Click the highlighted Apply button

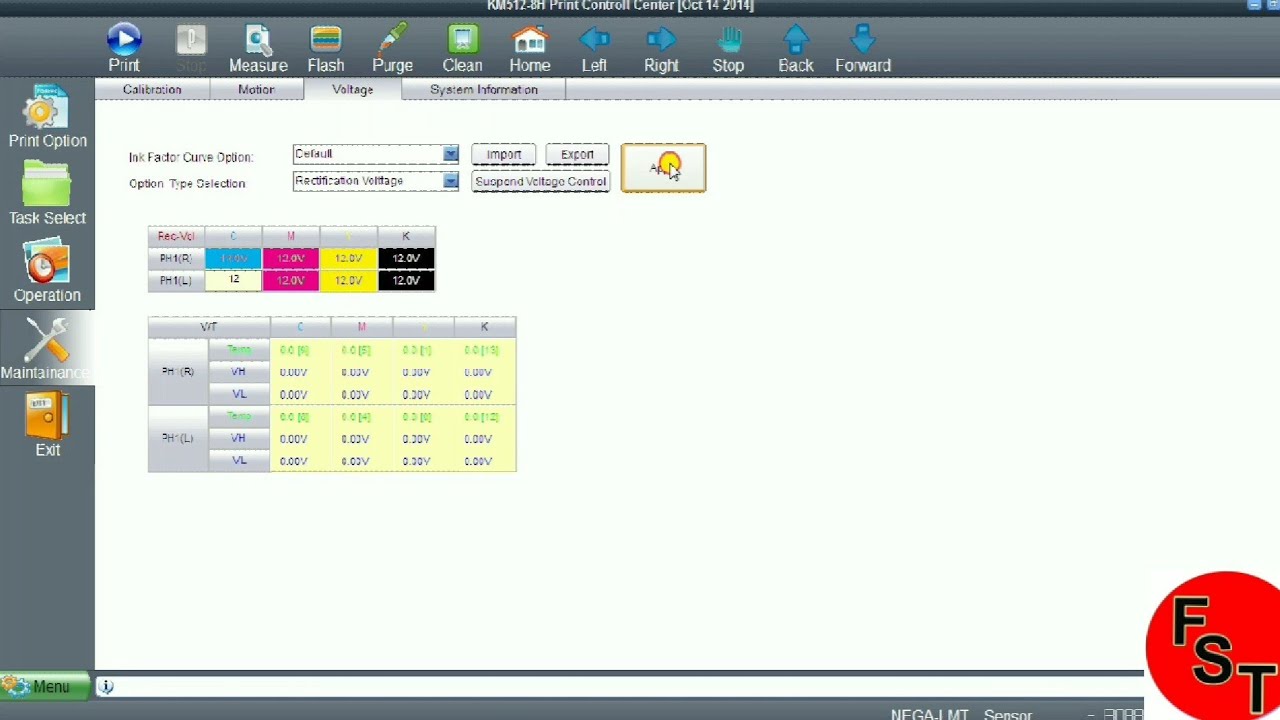point(663,168)
